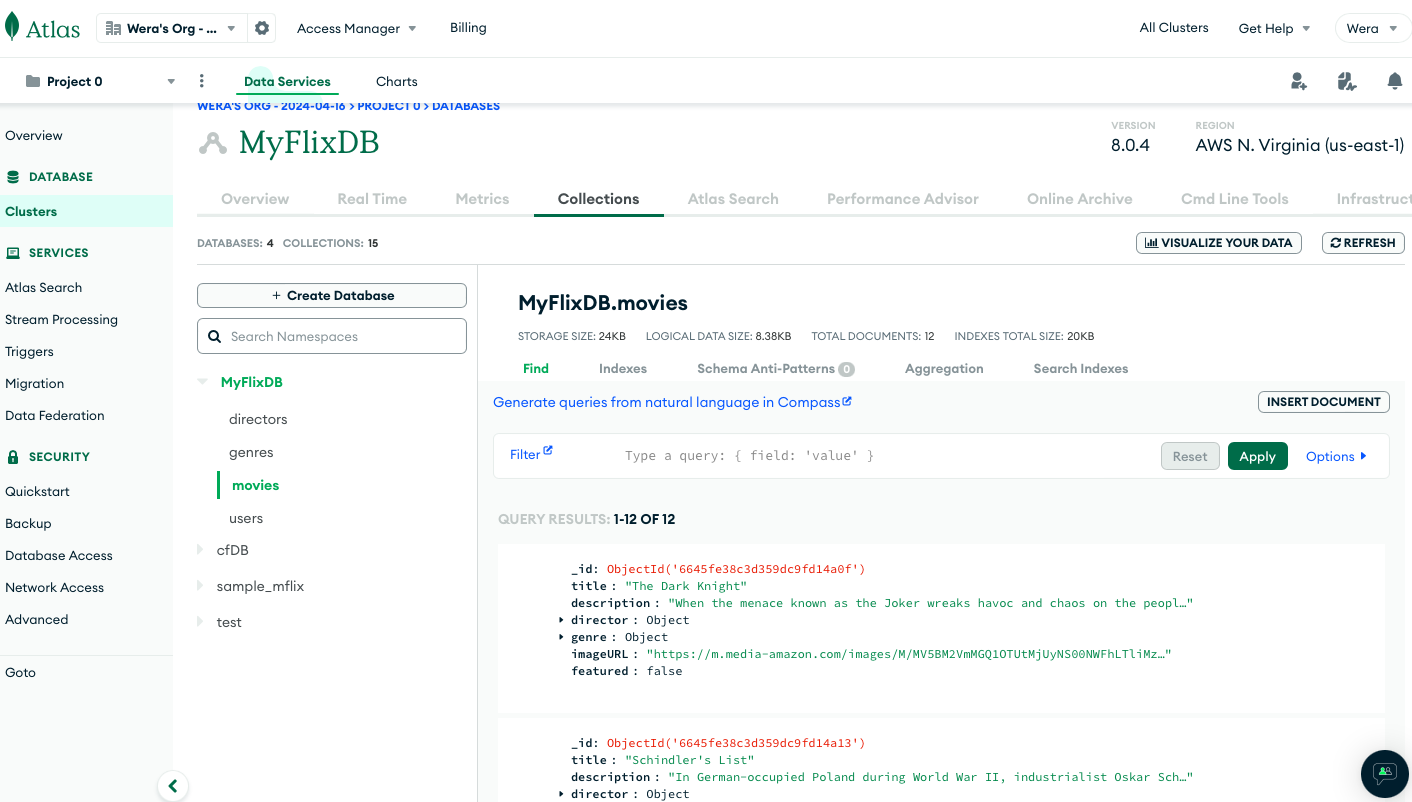Image resolution: width=1412 pixels, height=802 pixels.
Task: Click the Compass external link icon
Action: (x=847, y=401)
